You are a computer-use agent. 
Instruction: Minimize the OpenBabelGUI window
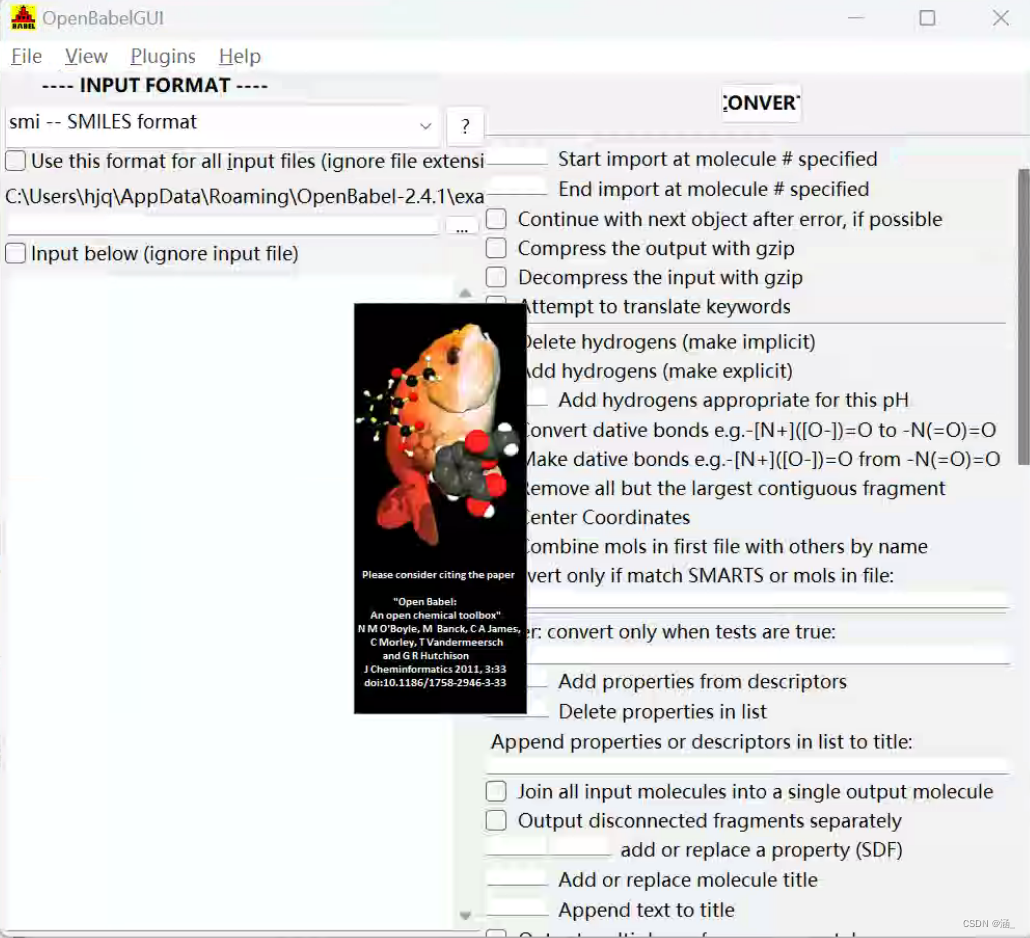tap(856, 18)
